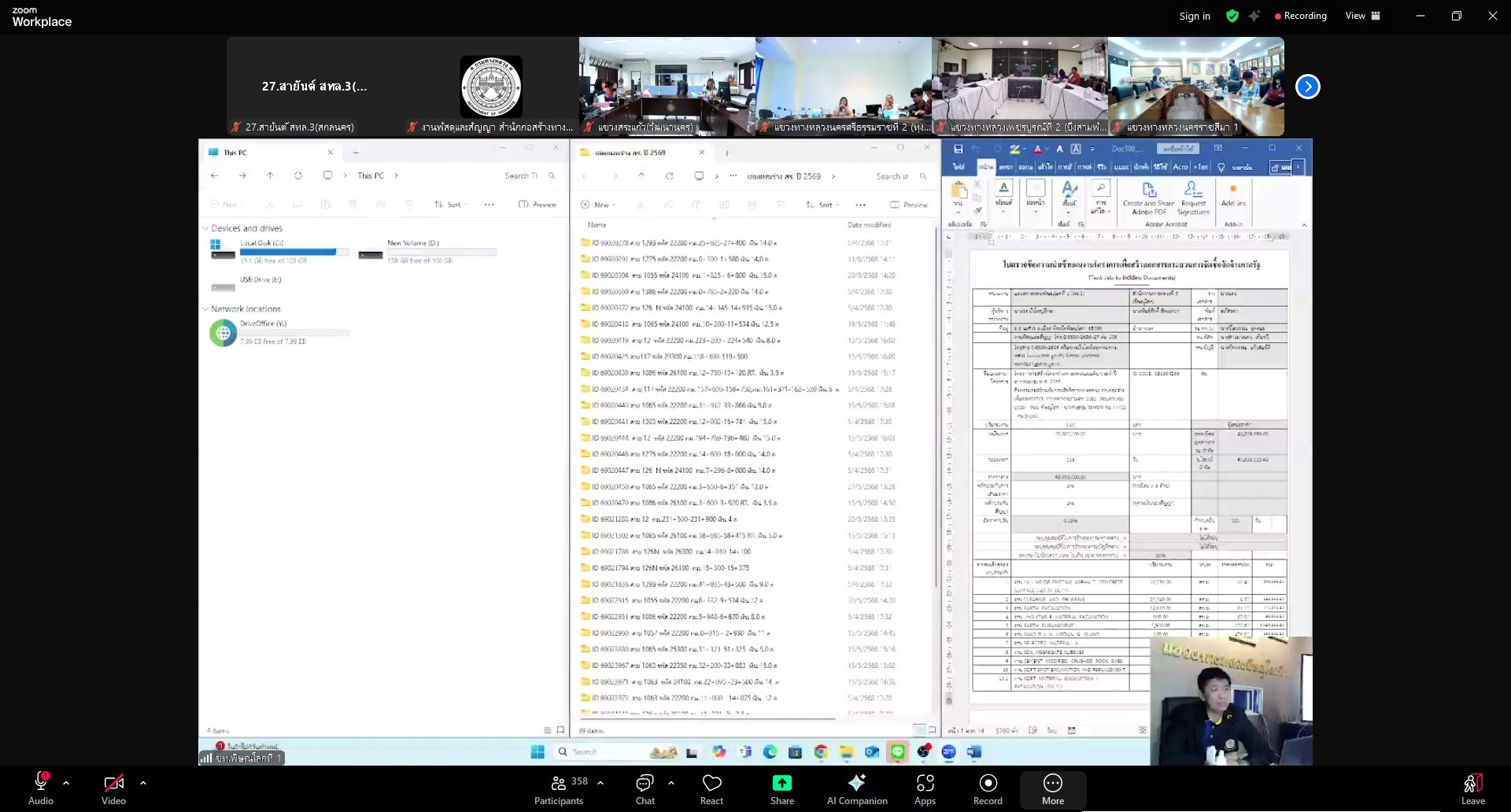Click the Record icon

988,784
